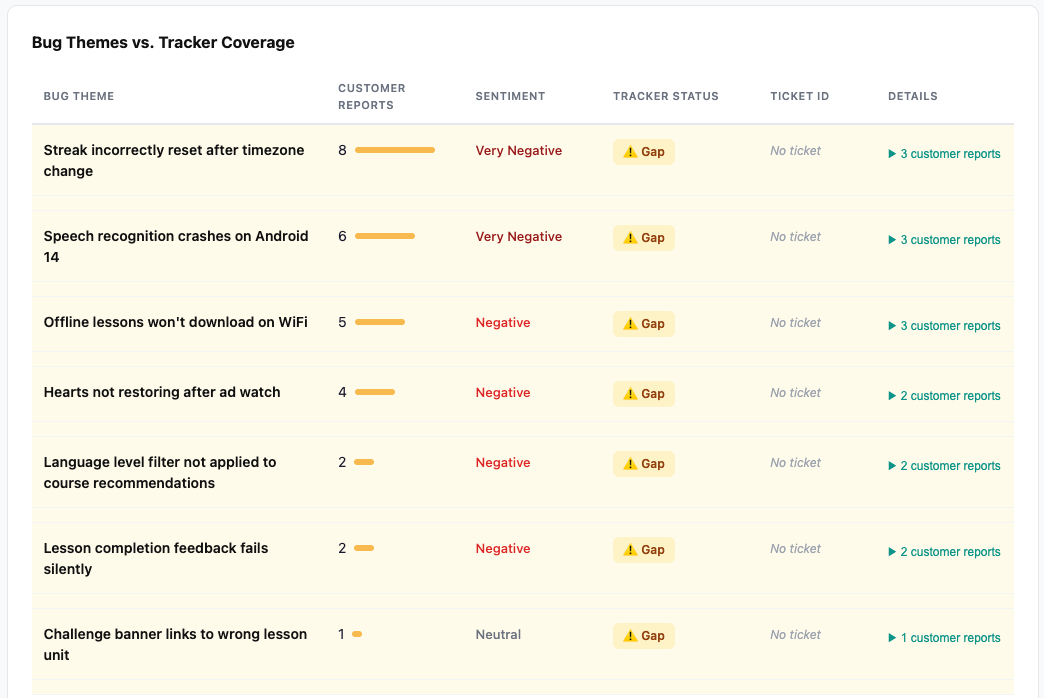This screenshot has height=698, width=1044.
Task: Click Gap warning badge for Language level filter
Action: [x=644, y=464]
